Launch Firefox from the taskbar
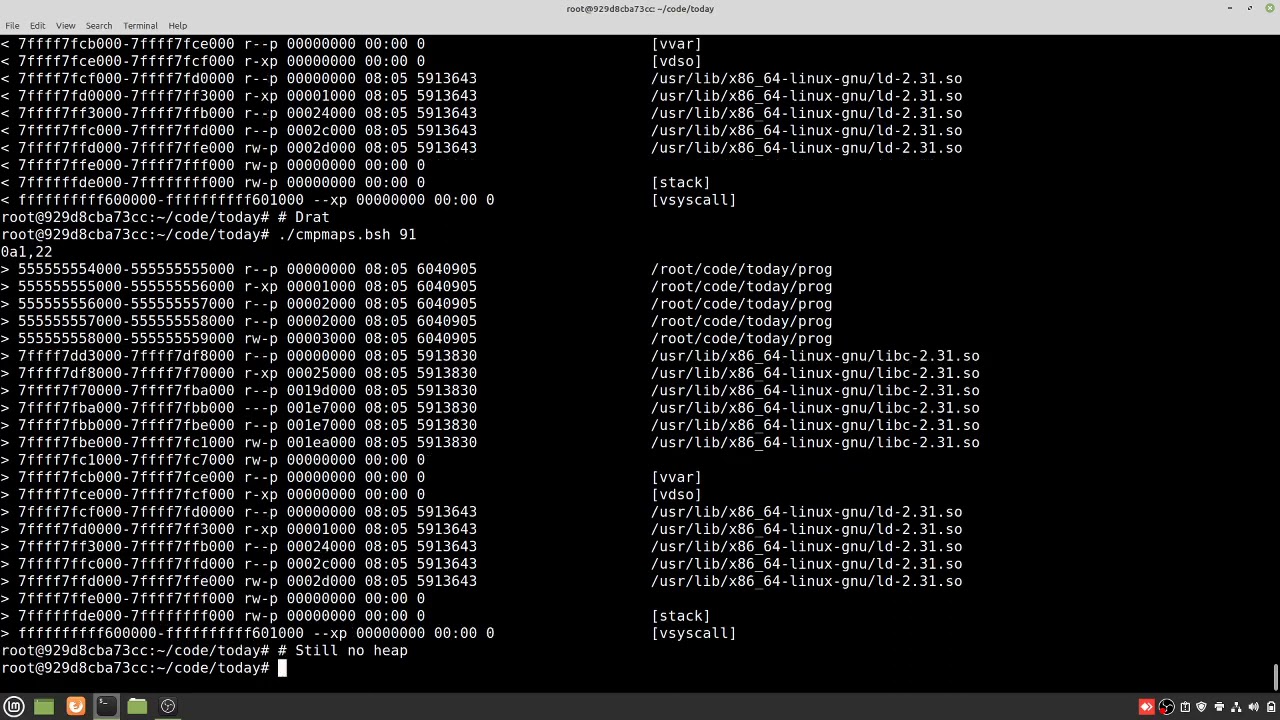Image resolution: width=1280 pixels, height=720 pixels. pos(75,706)
